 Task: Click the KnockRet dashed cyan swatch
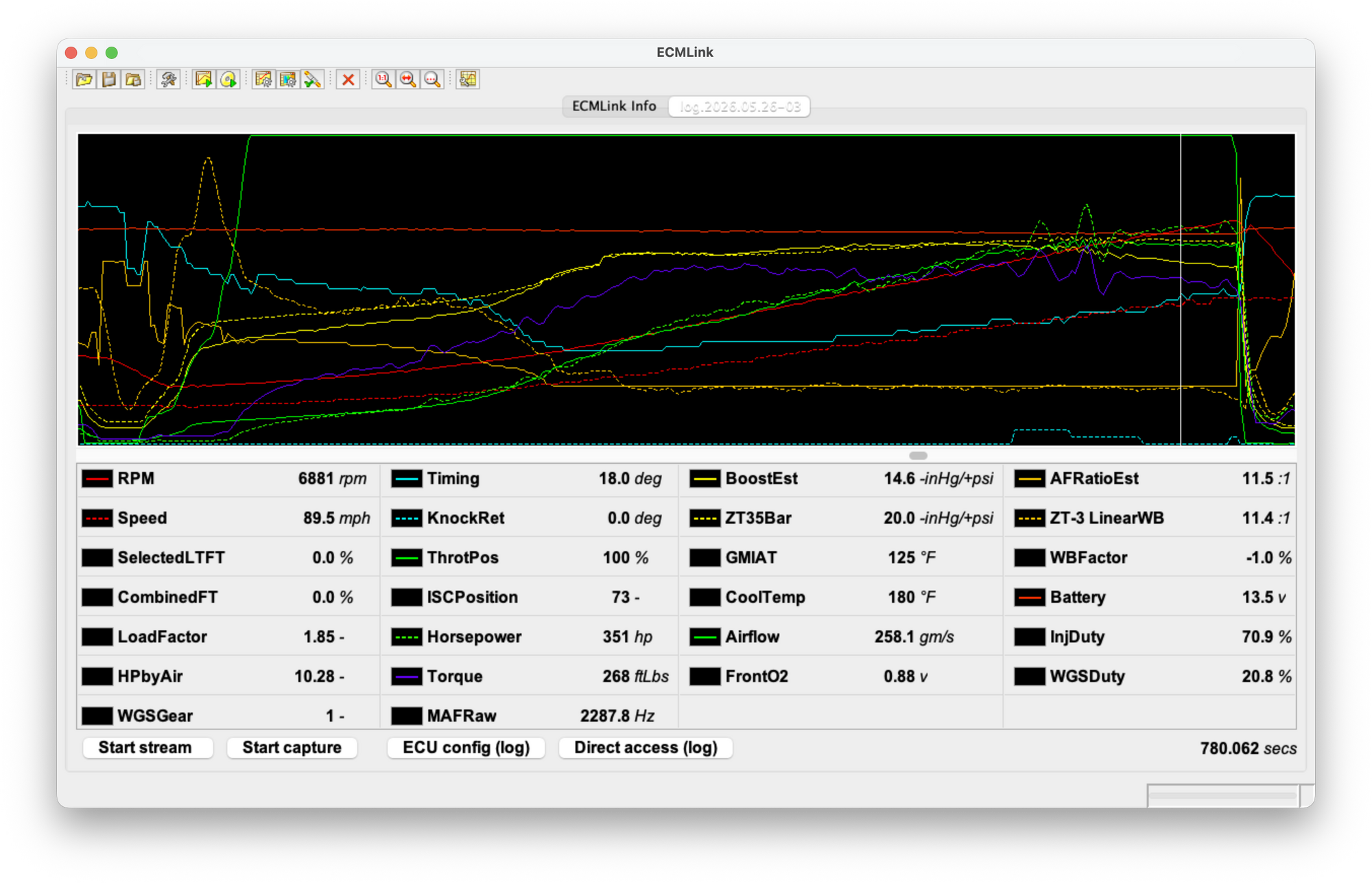tap(407, 519)
